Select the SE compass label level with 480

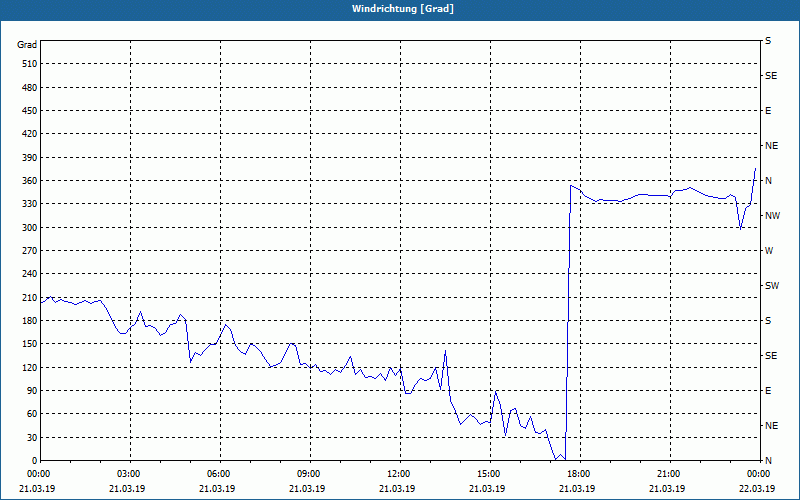point(771,76)
